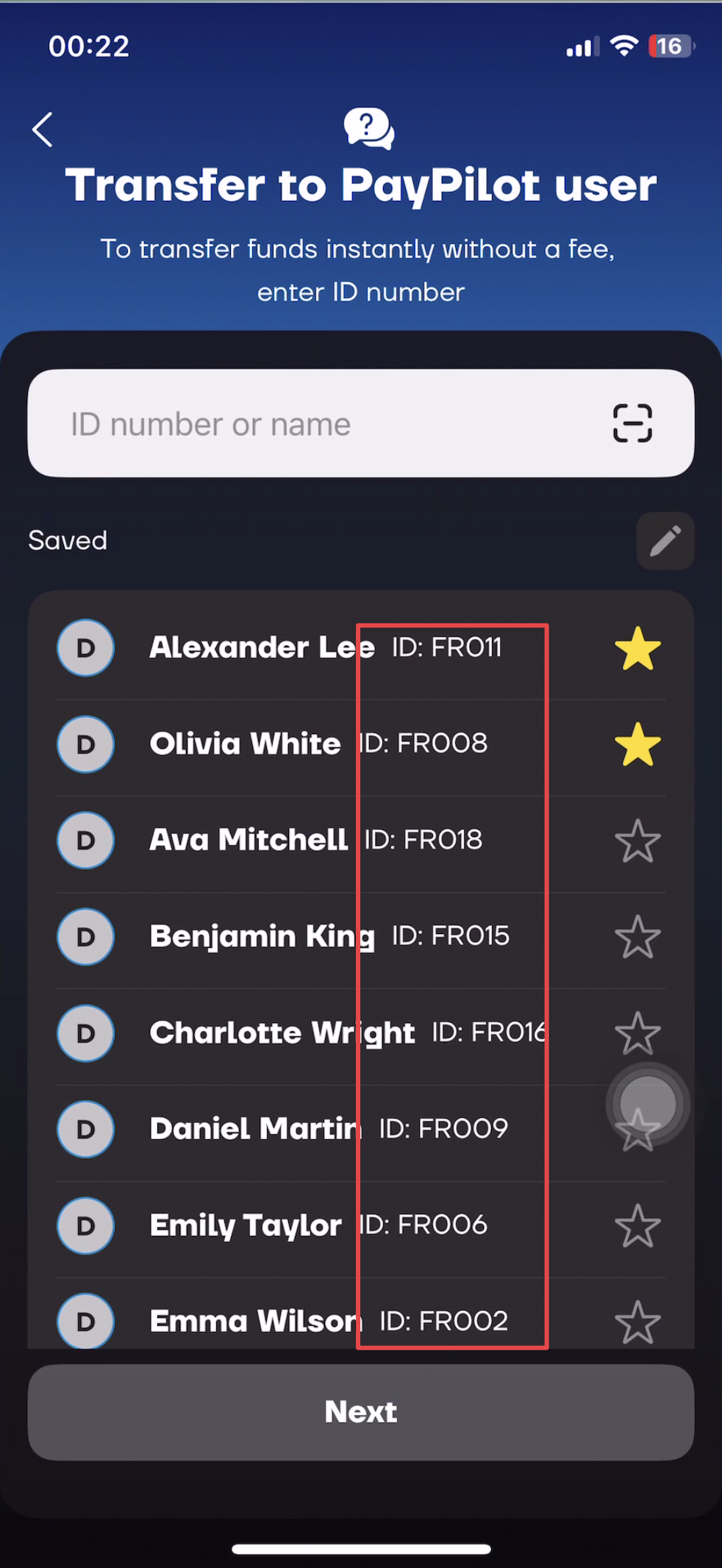Remove the favorite star from Olivia White
Viewport: 722px width, 1568px height.
pos(637,744)
